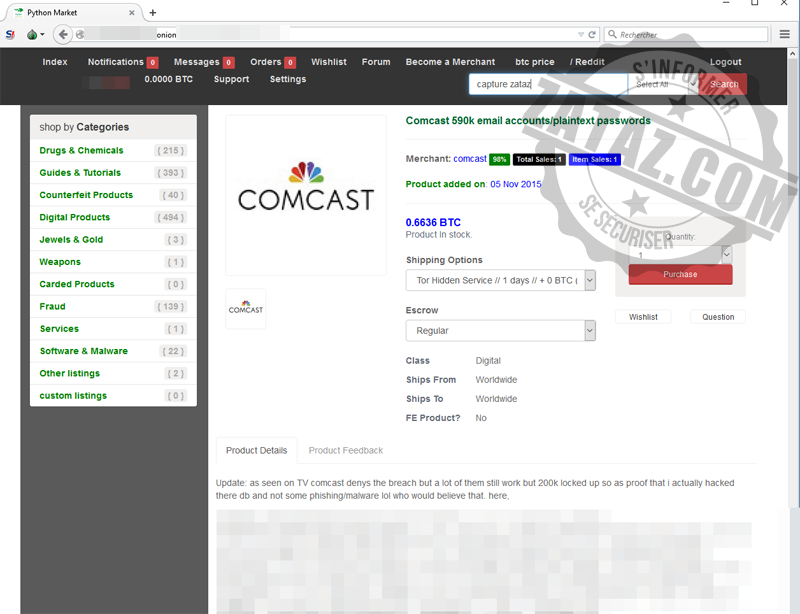Open the URL history dropdown arrow
The width and height of the screenshot is (800, 614).
pos(581,35)
